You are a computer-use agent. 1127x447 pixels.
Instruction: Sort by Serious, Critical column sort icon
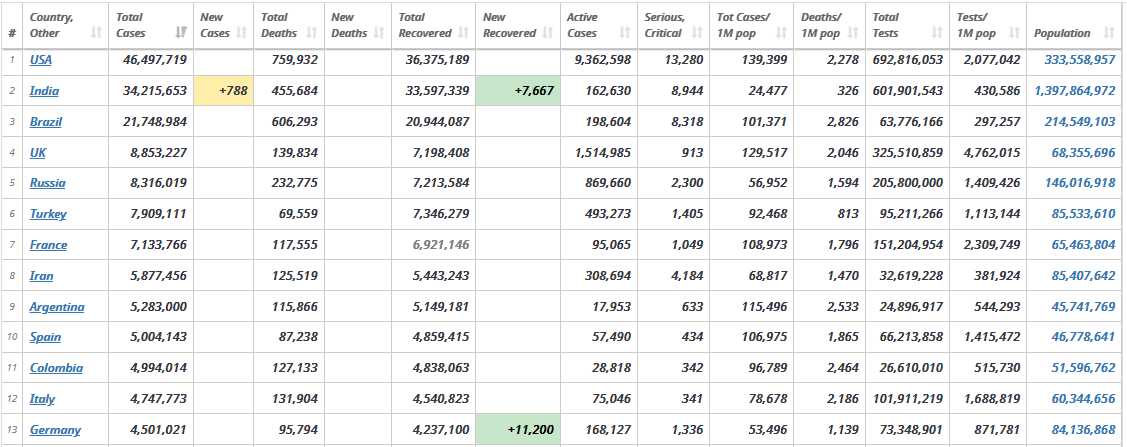(697, 33)
